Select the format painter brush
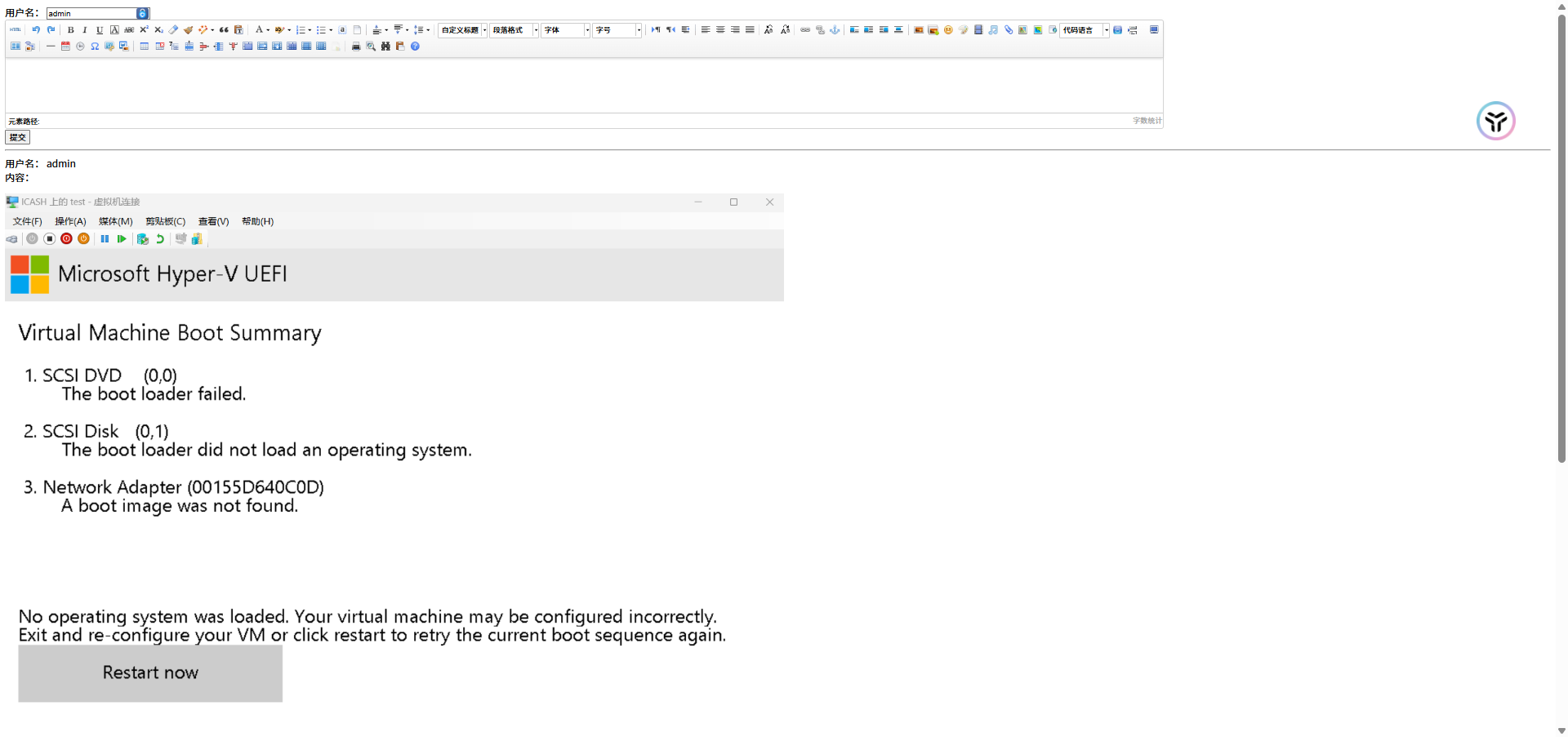 tap(188, 29)
